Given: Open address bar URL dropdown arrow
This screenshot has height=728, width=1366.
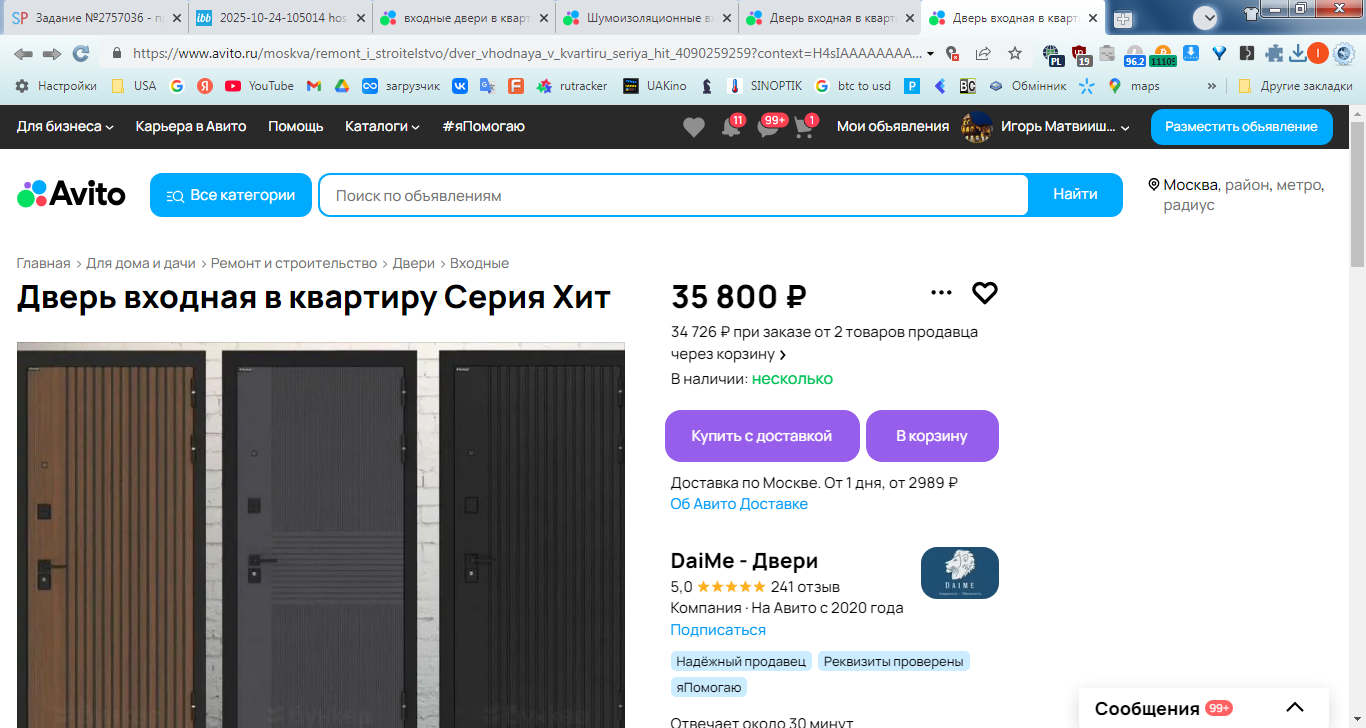Looking at the screenshot, I should (931, 54).
